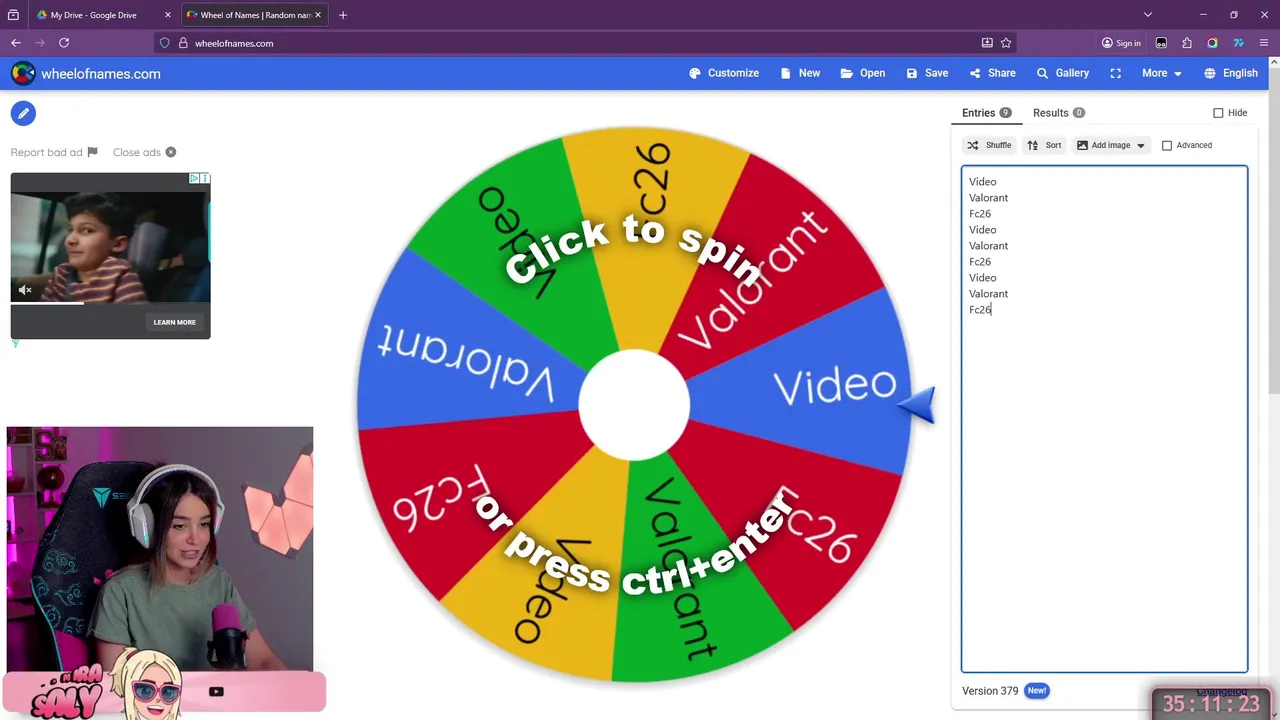Create a New wheel
Viewport: 1280px width, 720px height.
click(800, 73)
